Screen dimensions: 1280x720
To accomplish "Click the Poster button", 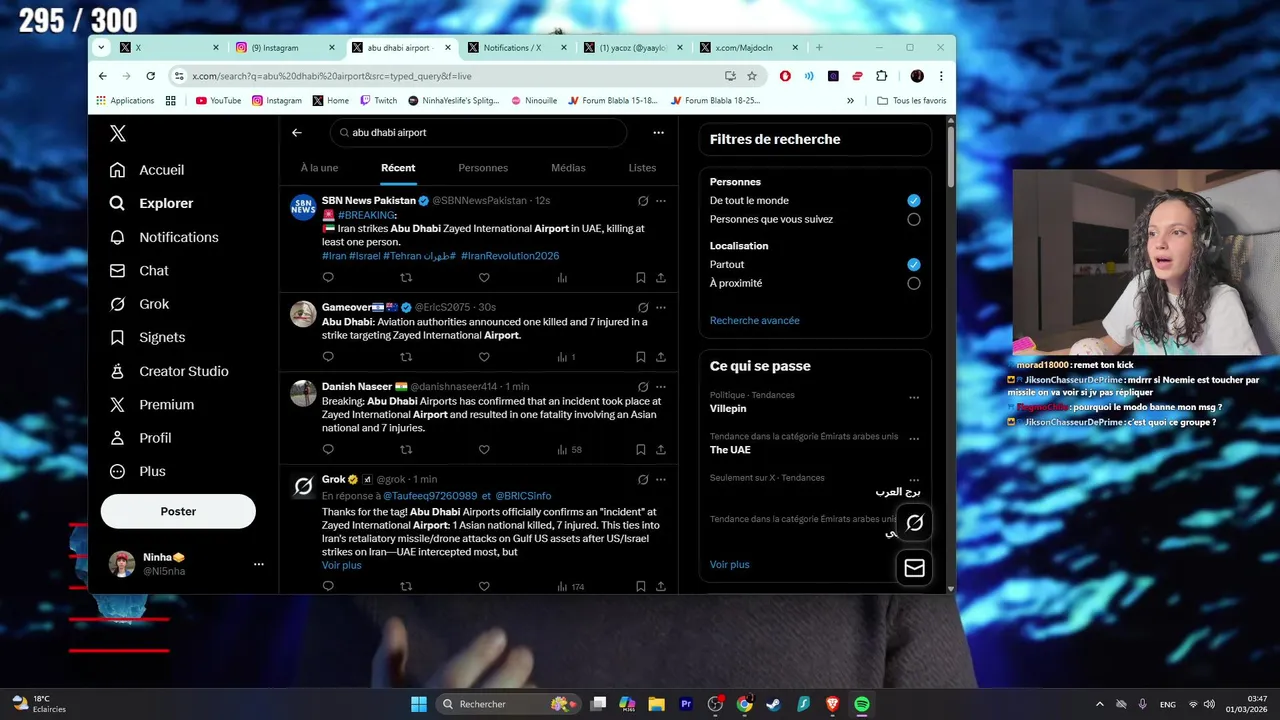I will pyautogui.click(x=178, y=511).
